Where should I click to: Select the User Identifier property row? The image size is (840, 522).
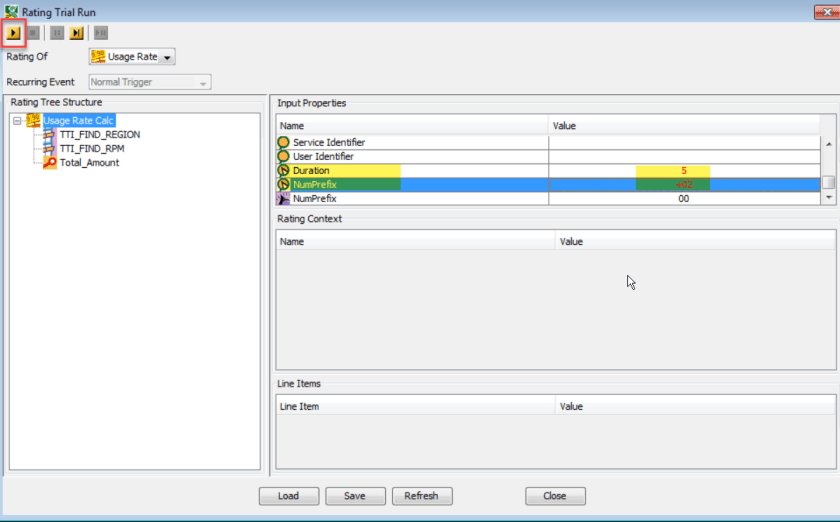[548, 156]
